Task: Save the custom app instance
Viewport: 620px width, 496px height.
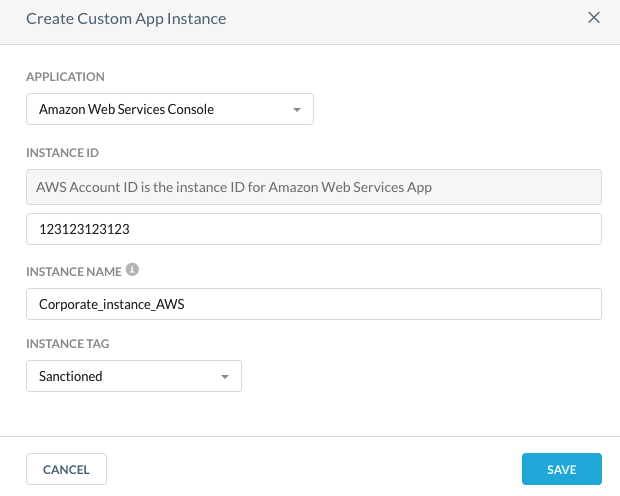Action: pyautogui.click(x=561, y=469)
